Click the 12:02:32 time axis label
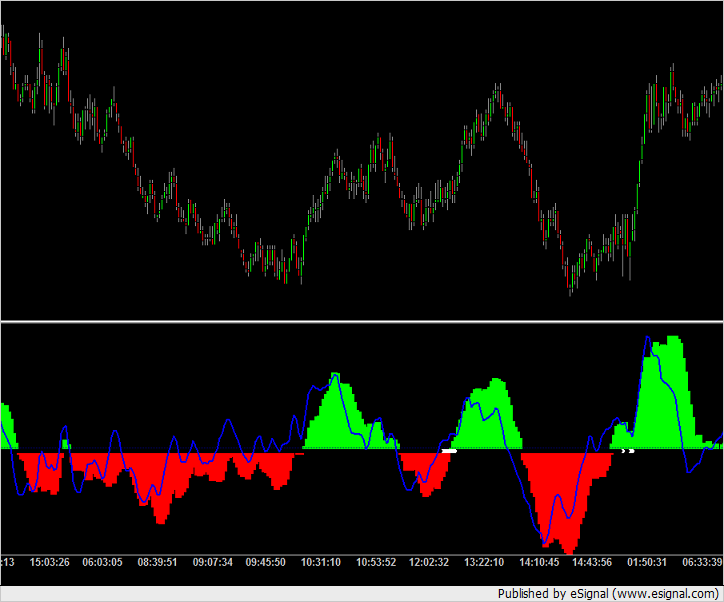This screenshot has width=724, height=602. pos(429,562)
